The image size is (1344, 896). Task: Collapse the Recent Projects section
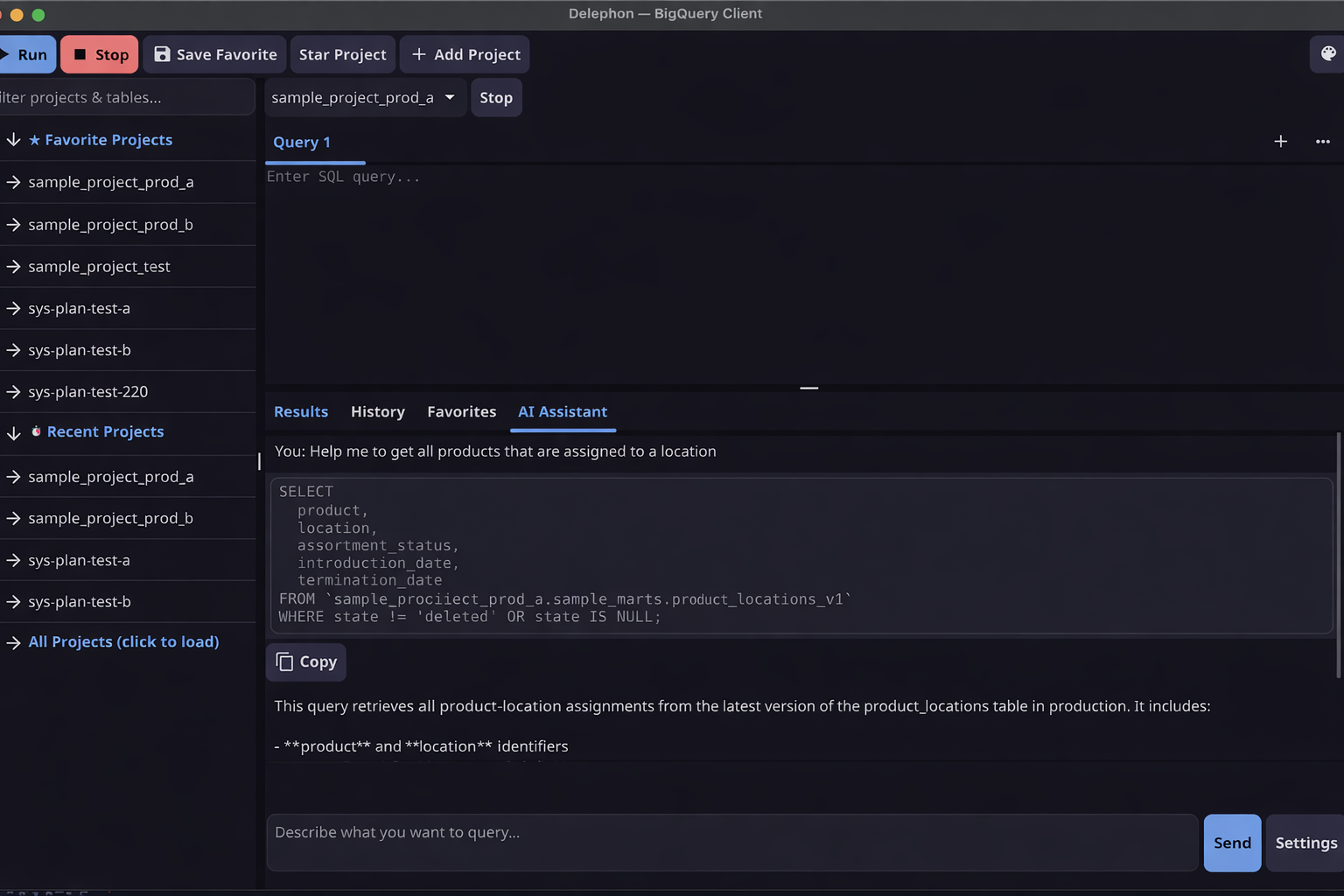coord(12,431)
